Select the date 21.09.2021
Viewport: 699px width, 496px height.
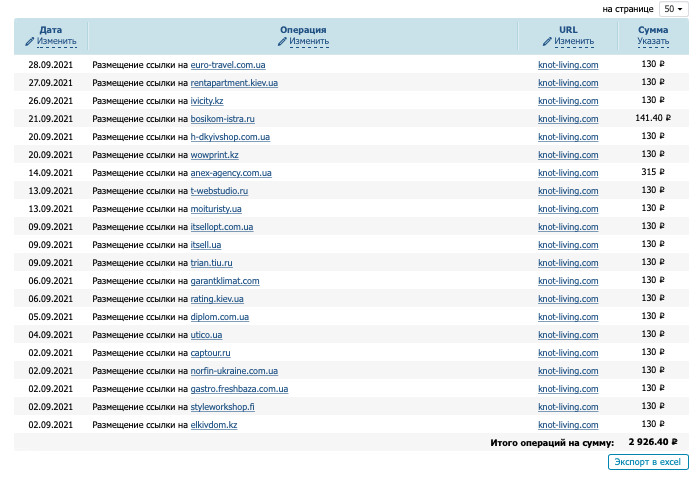50,119
